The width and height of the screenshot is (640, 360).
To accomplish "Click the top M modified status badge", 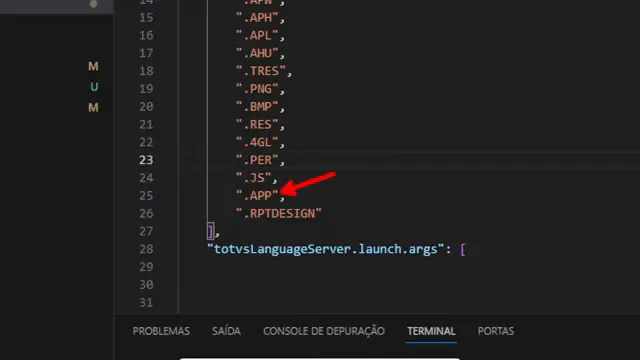I will 93,66.
